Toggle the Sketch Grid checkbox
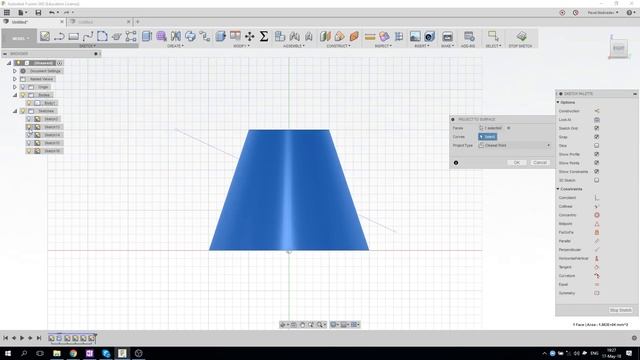The height and width of the screenshot is (360, 640). pyautogui.click(x=597, y=128)
